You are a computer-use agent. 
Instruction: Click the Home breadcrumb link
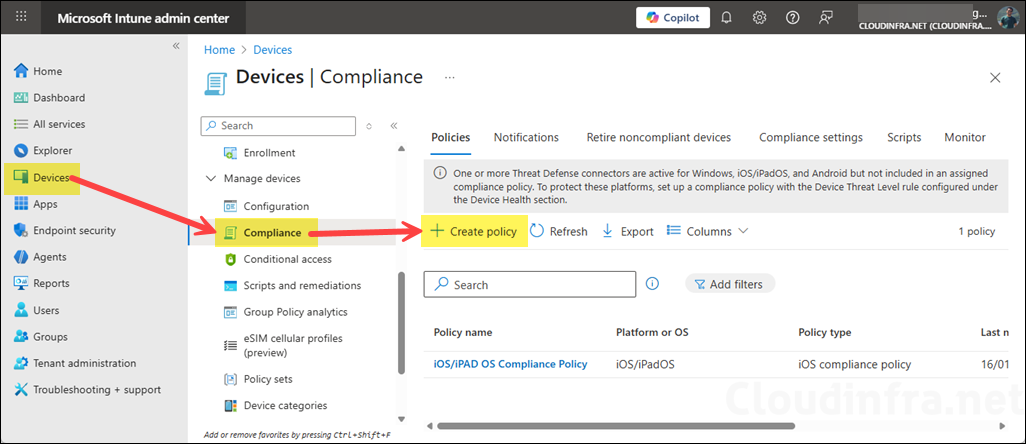(x=219, y=50)
